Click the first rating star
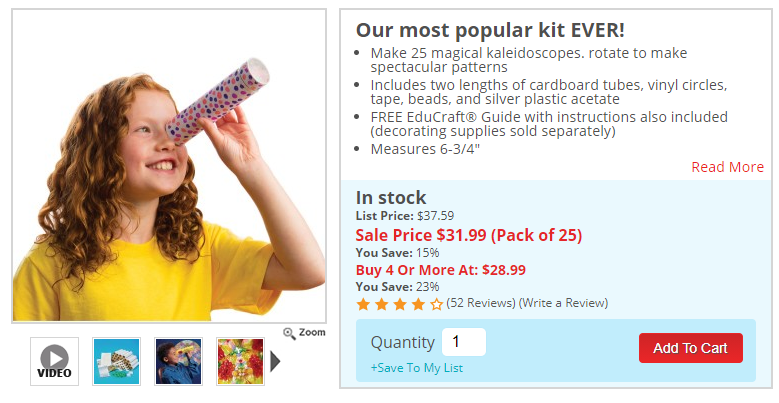779x403 pixels. [x=363, y=304]
